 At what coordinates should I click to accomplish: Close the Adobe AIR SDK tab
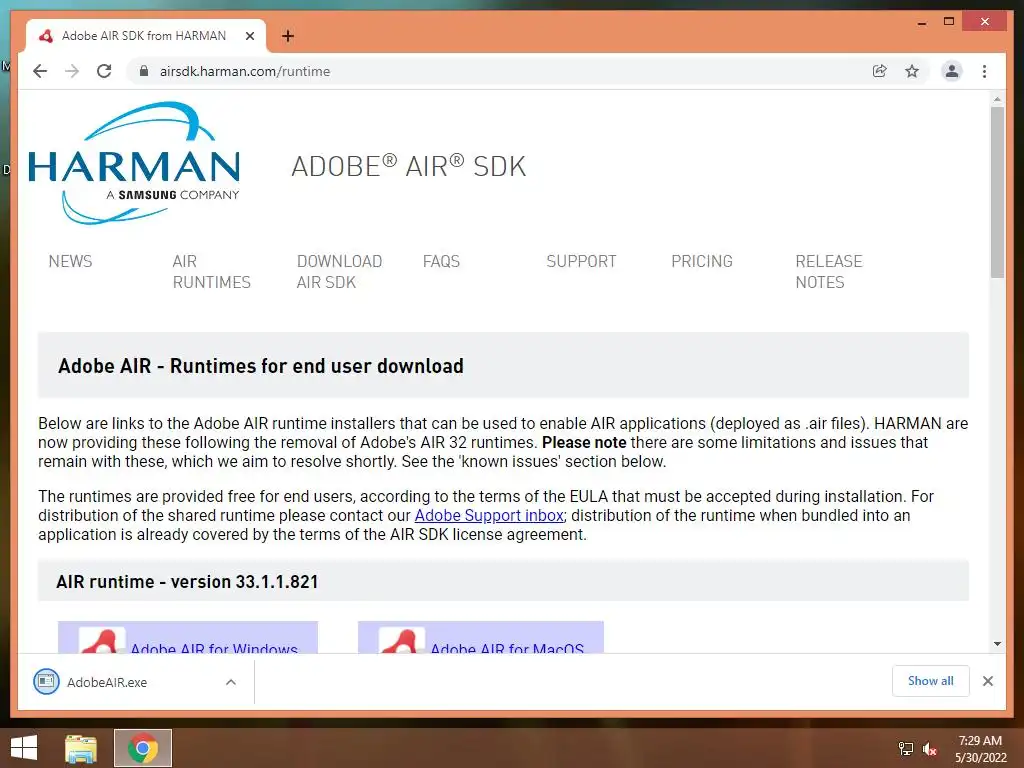pos(249,36)
